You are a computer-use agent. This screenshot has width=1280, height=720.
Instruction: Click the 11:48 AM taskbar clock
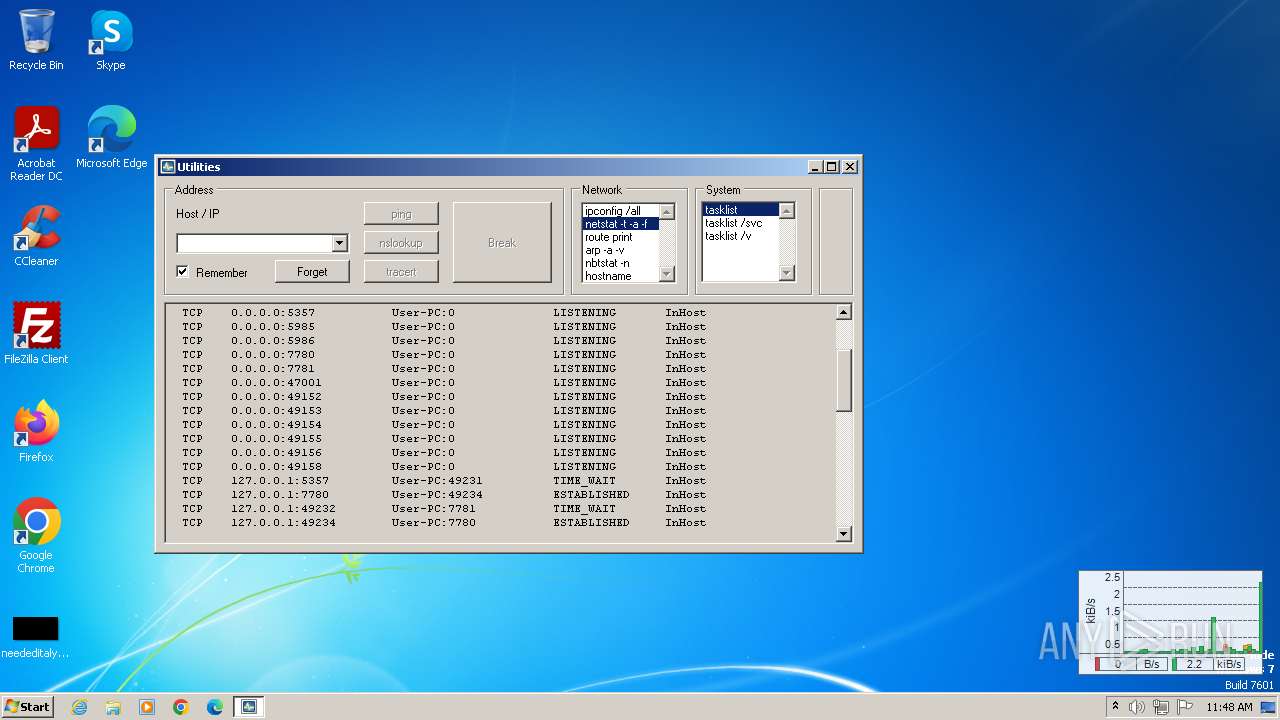pyautogui.click(x=1229, y=707)
